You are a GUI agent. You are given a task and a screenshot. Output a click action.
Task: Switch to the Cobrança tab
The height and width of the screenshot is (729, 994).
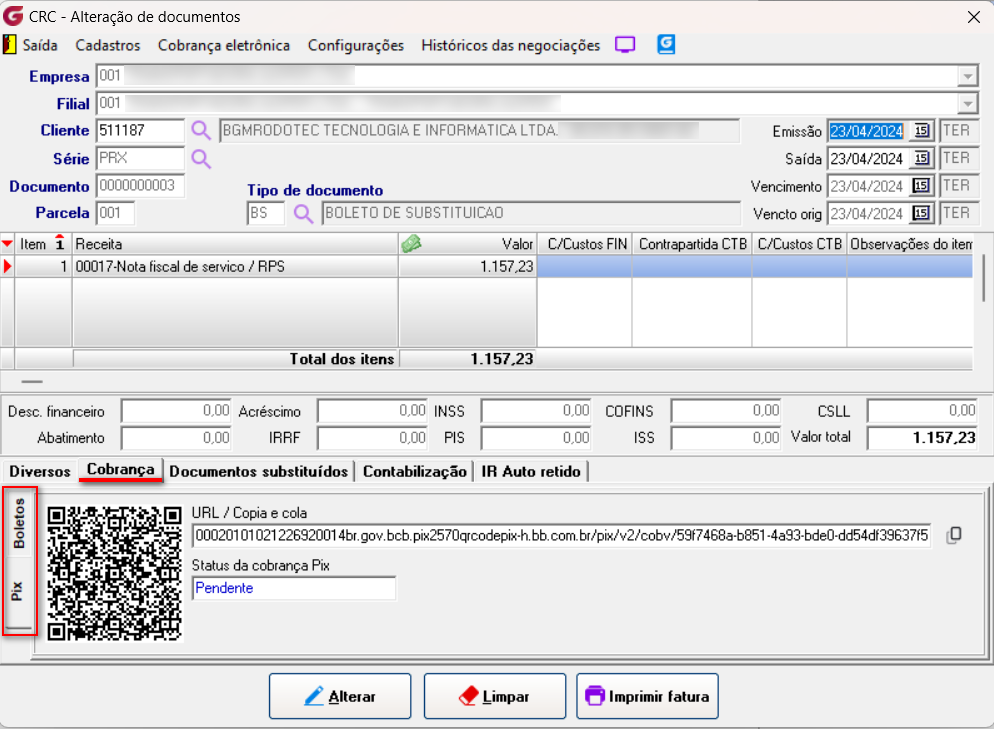(x=120, y=470)
